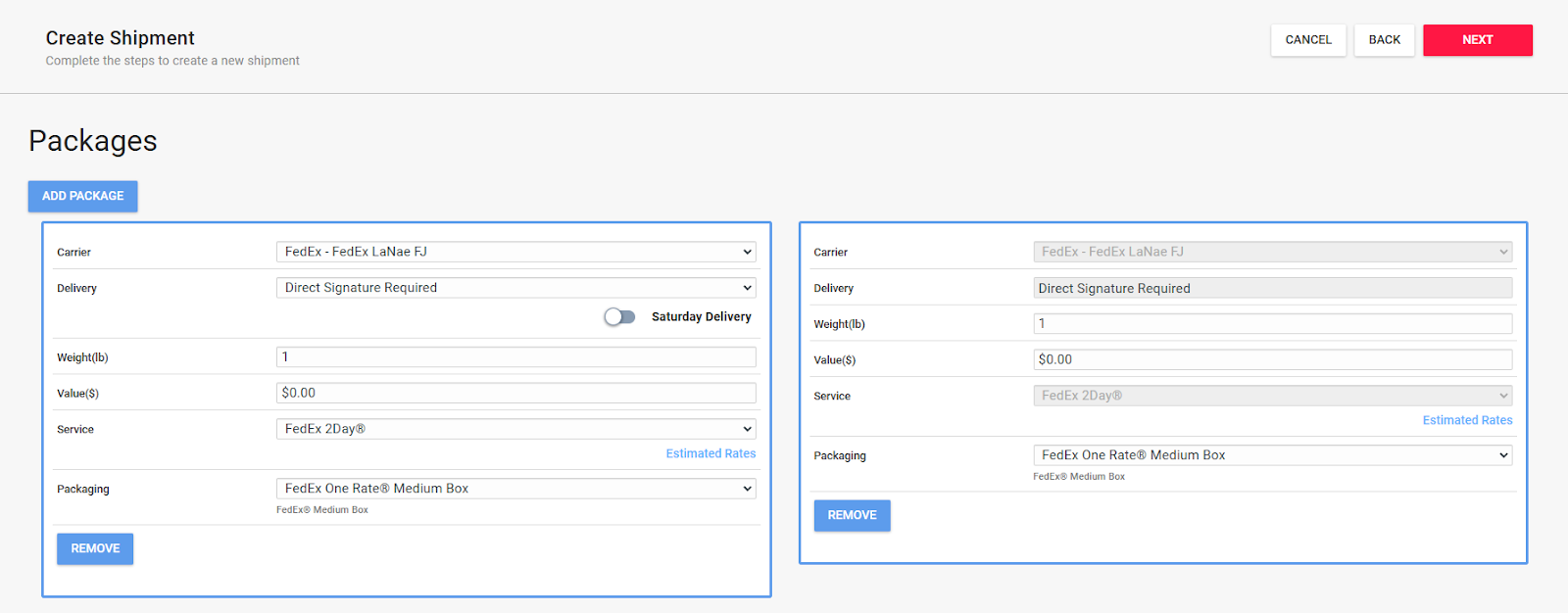This screenshot has width=1568, height=613.
Task: Focus the Value($) field in the right package
Action: coord(1272,359)
